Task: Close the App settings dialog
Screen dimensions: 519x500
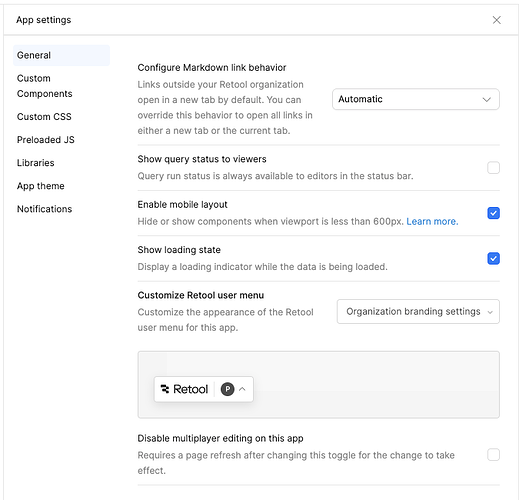Action: pyautogui.click(x=496, y=20)
